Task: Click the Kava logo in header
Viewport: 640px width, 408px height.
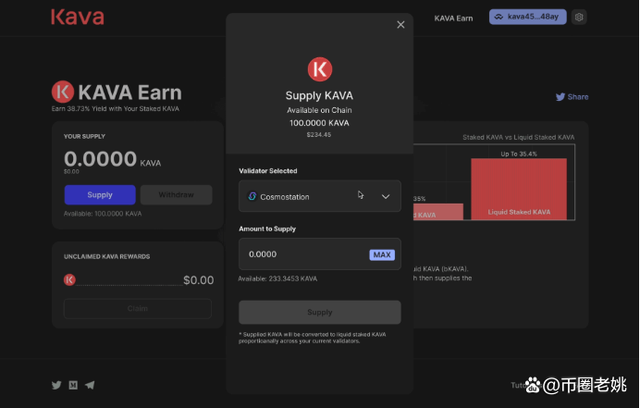Action: click(78, 17)
